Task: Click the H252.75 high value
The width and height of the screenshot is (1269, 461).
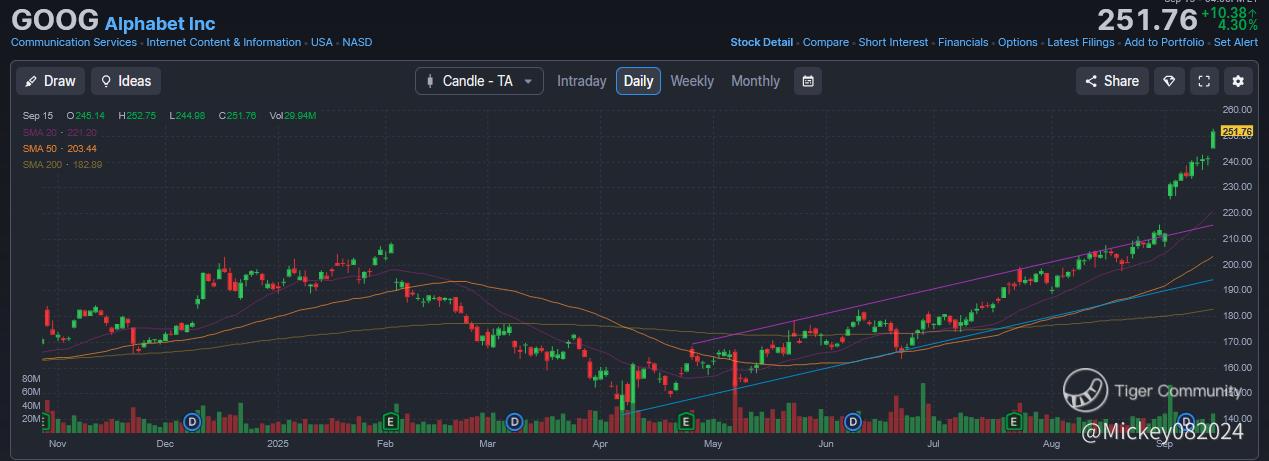Action: pos(137,116)
